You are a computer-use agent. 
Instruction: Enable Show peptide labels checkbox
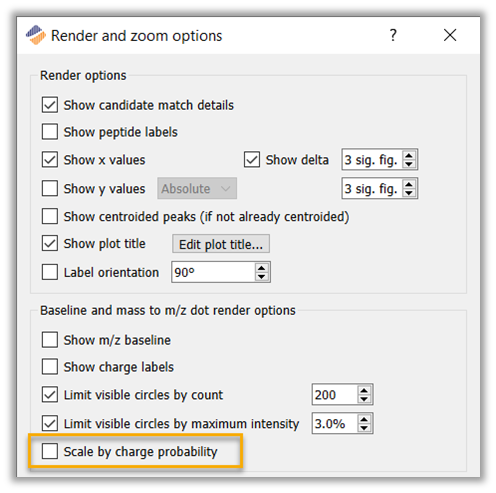click(x=50, y=132)
